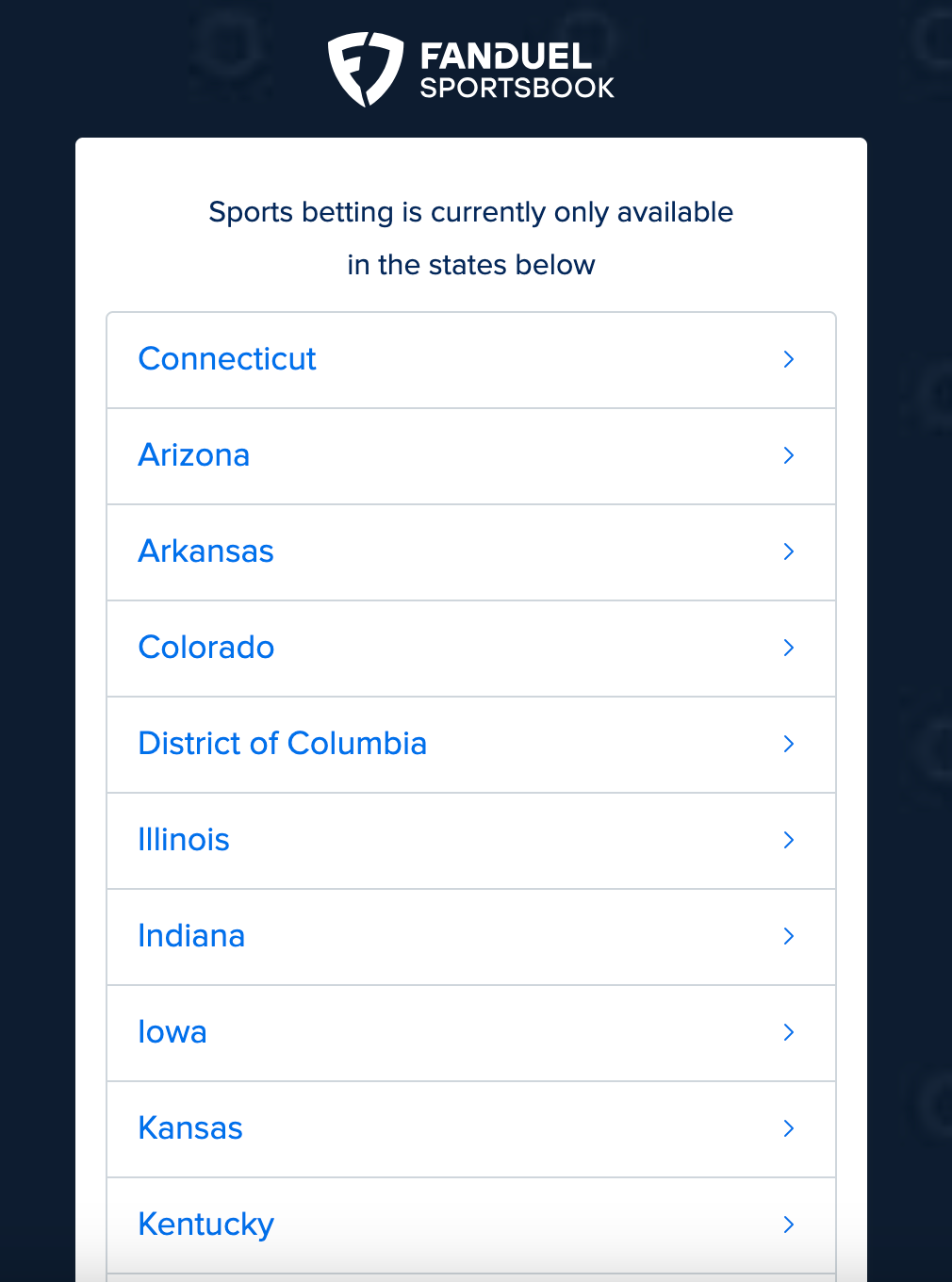Expand the Illinois row chevron

[x=789, y=840]
